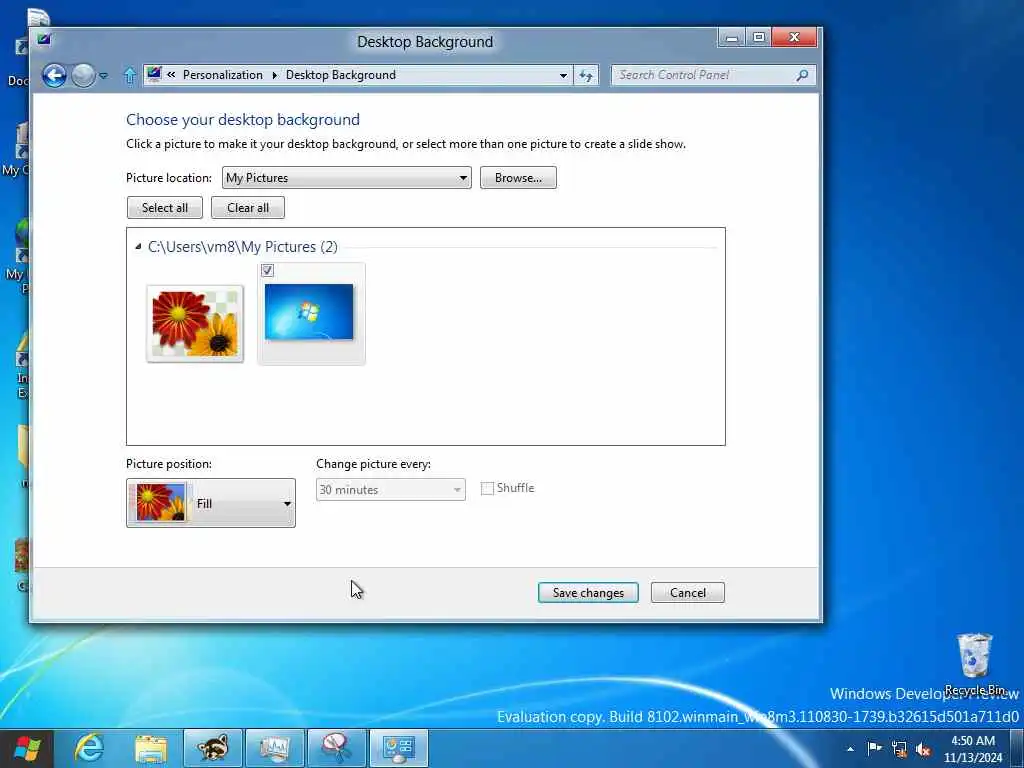This screenshot has width=1024, height=768.
Task: Go up one level with the up arrow
Action: coord(129,76)
